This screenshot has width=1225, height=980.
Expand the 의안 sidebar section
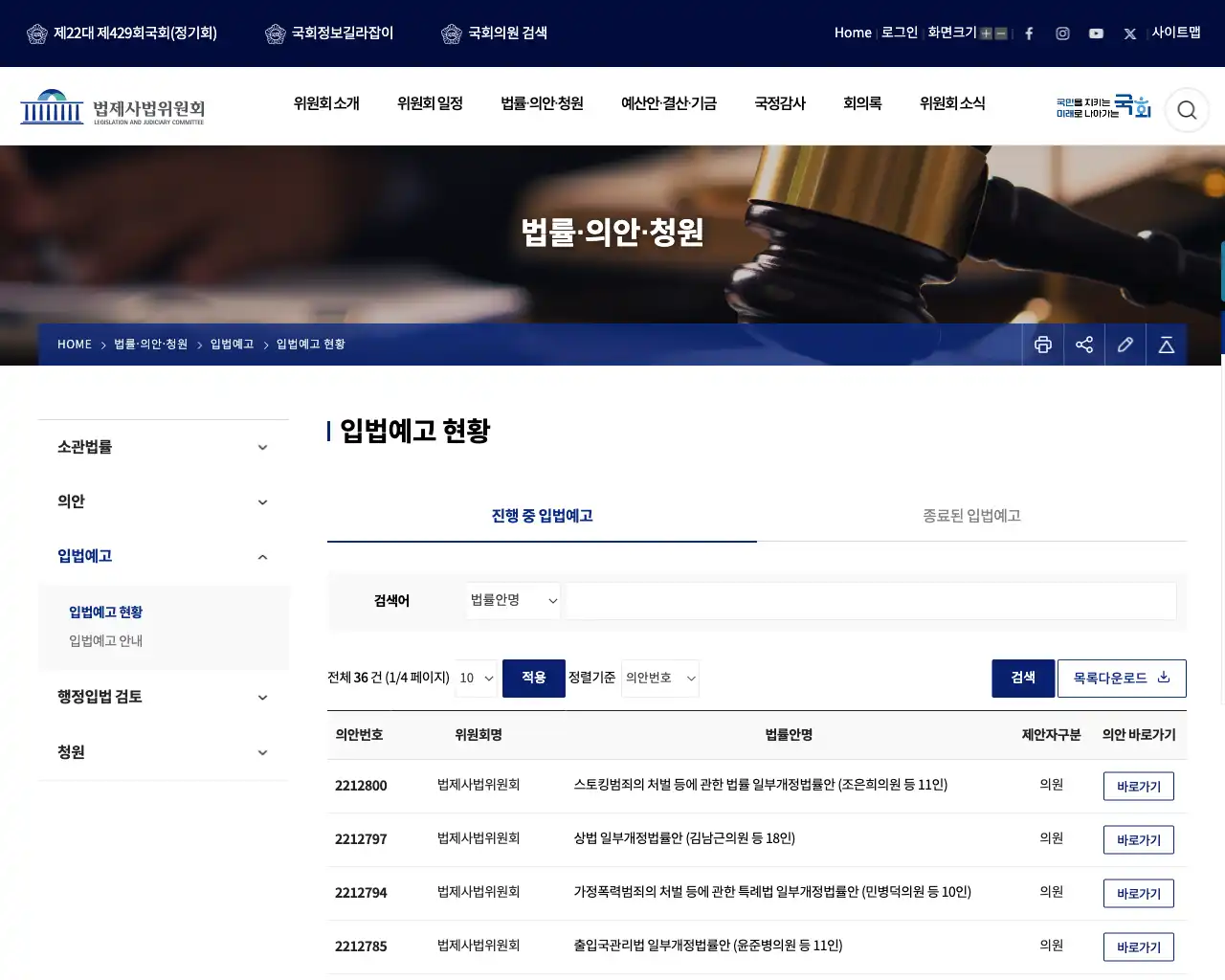[164, 501]
